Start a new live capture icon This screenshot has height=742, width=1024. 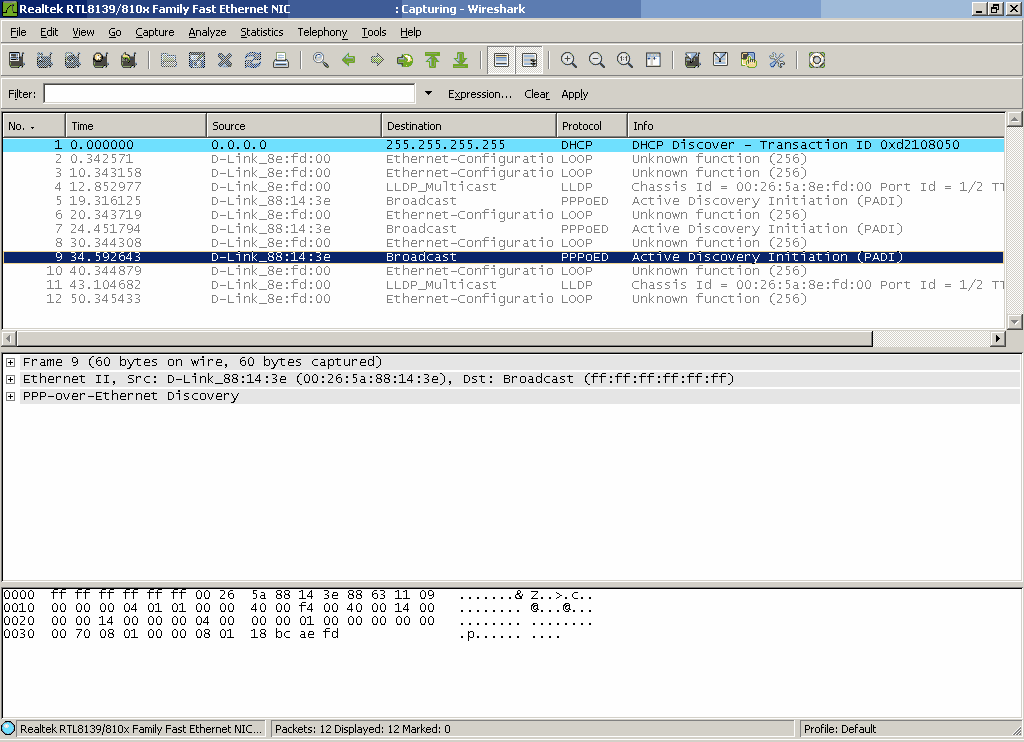tap(72, 60)
